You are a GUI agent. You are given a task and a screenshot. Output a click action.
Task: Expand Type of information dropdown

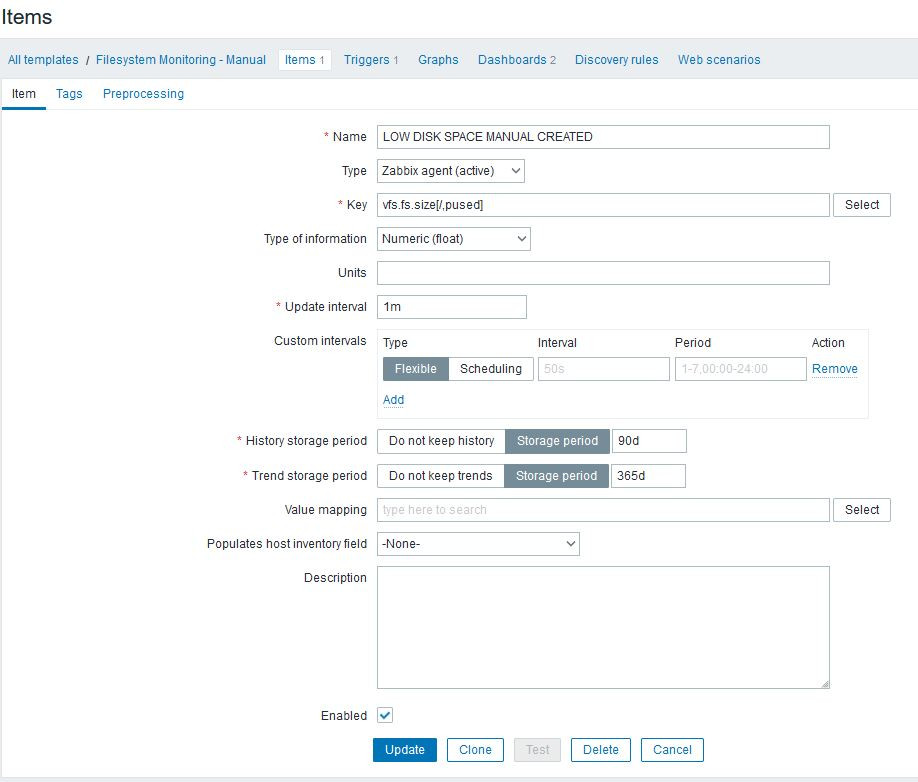coord(453,239)
